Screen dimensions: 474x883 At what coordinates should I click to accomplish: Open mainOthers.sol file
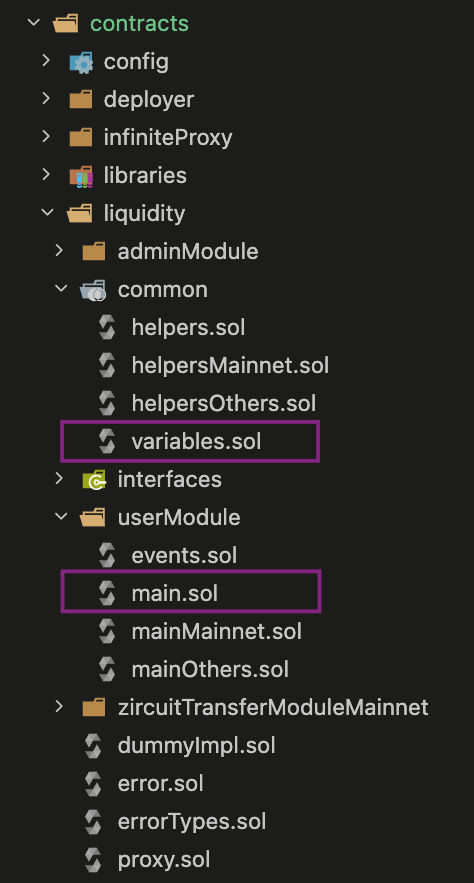pyautogui.click(x=210, y=670)
